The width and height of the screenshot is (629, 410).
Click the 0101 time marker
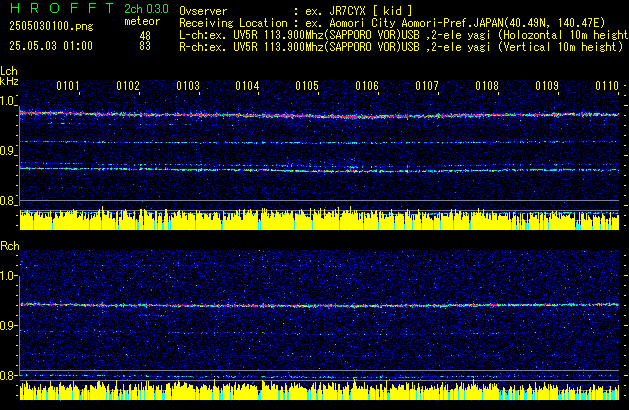[x=68, y=86]
